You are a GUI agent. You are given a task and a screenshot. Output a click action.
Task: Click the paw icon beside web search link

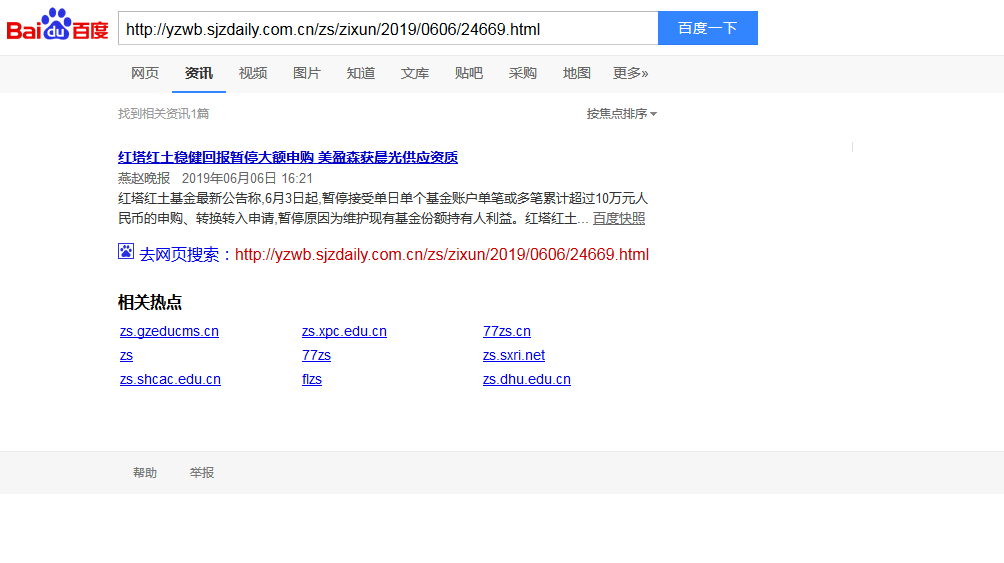(x=126, y=252)
